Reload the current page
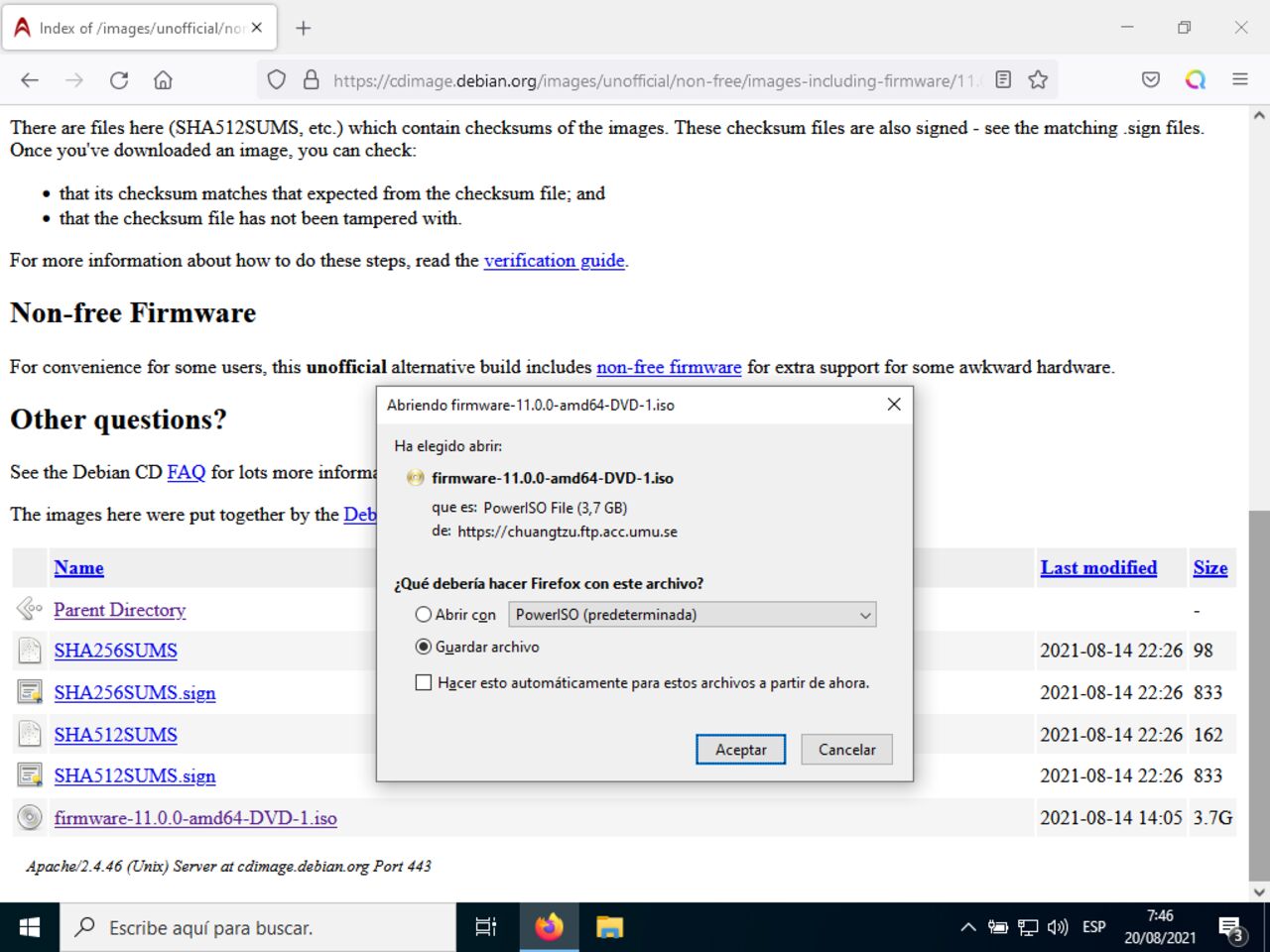Image resolution: width=1270 pixels, height=952 pixels. (x=119, y=80)
